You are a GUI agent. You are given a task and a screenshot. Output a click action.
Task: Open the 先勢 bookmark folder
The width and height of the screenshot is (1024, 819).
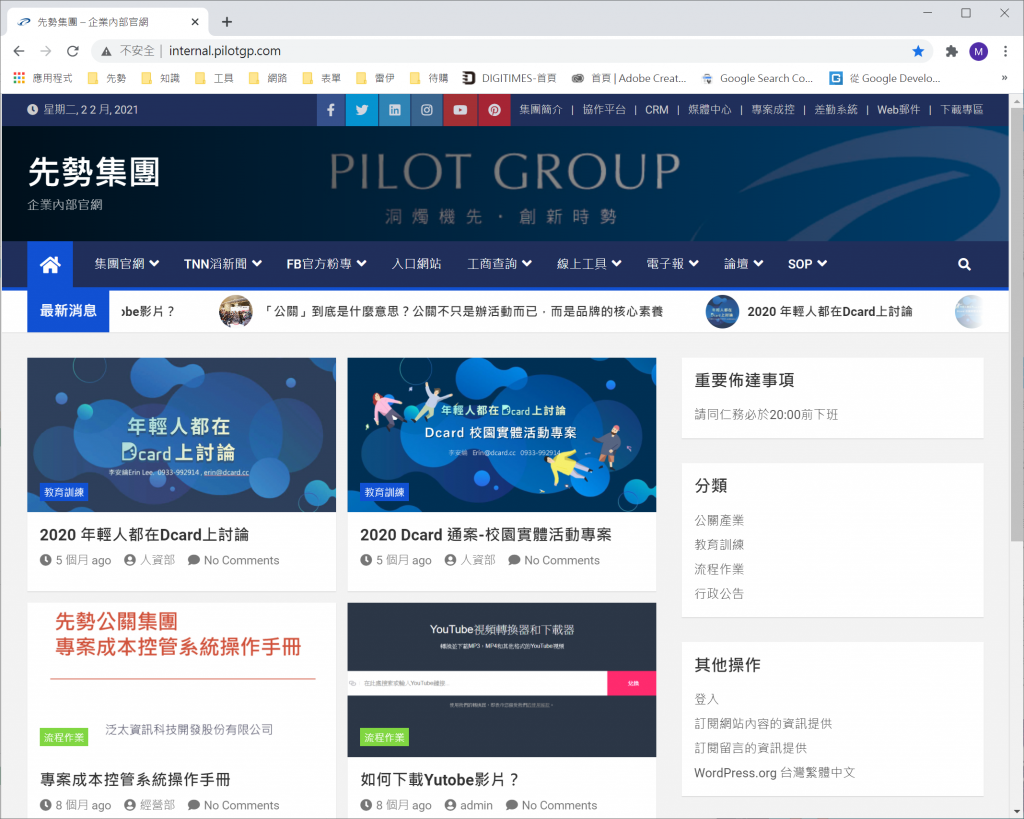(x=107, y=78)
